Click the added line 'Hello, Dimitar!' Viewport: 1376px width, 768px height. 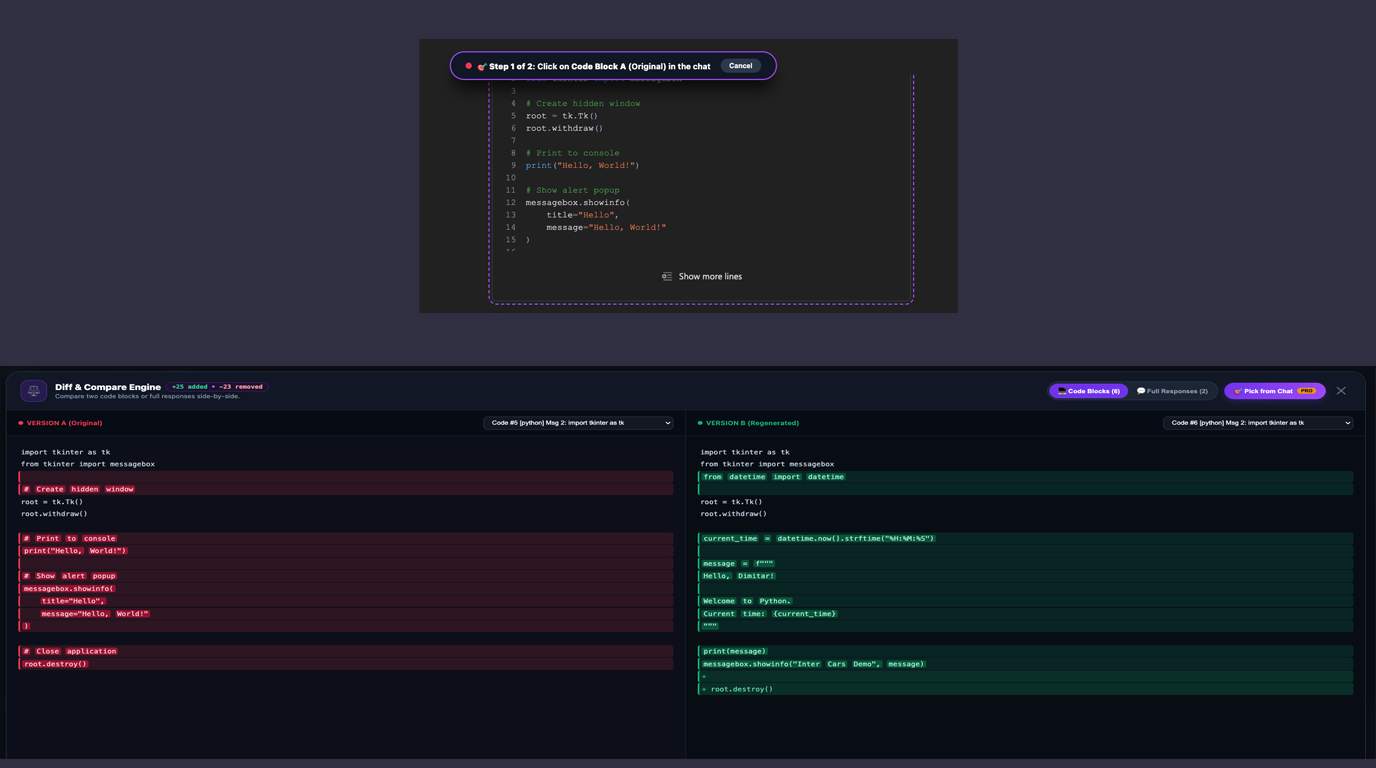pyautogui.click(x=1025, y=576)
